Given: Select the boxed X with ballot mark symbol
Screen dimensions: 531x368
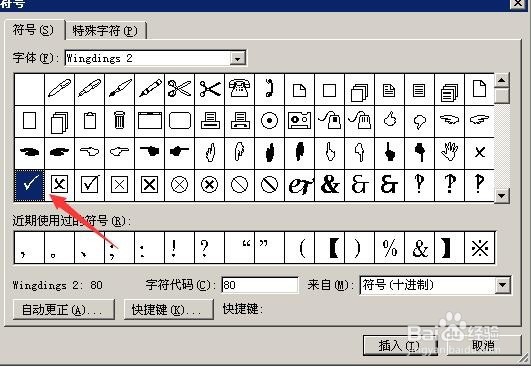Looking at the screenshot, I should click(x=60, y=185).
